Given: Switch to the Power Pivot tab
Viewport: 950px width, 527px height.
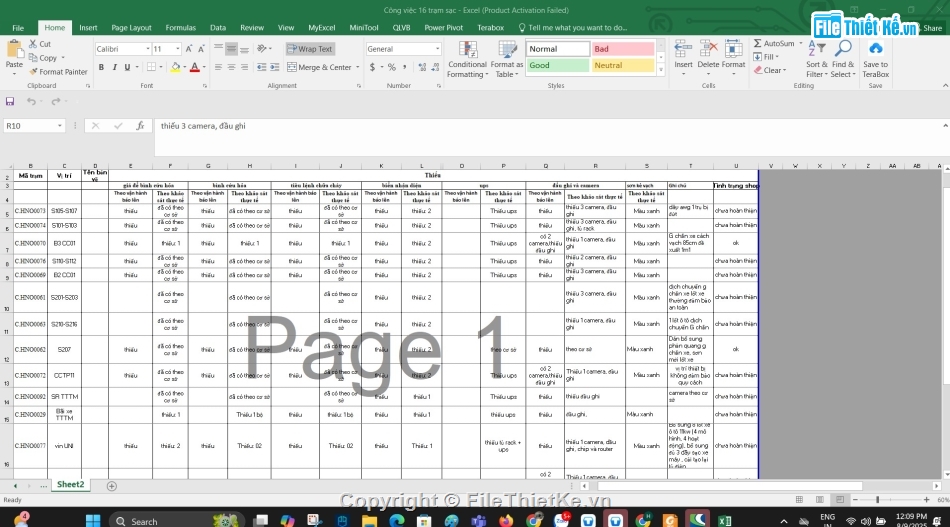Looking at the screenshot, I should click(x=443, y=28).
